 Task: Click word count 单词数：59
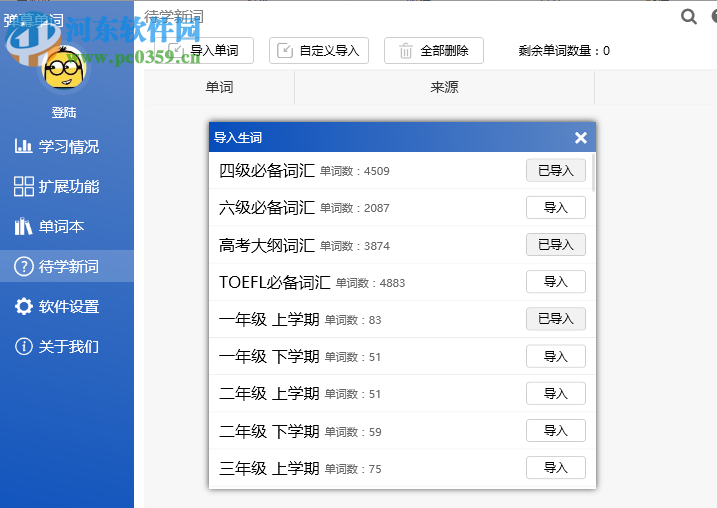(x=353, y=432)
